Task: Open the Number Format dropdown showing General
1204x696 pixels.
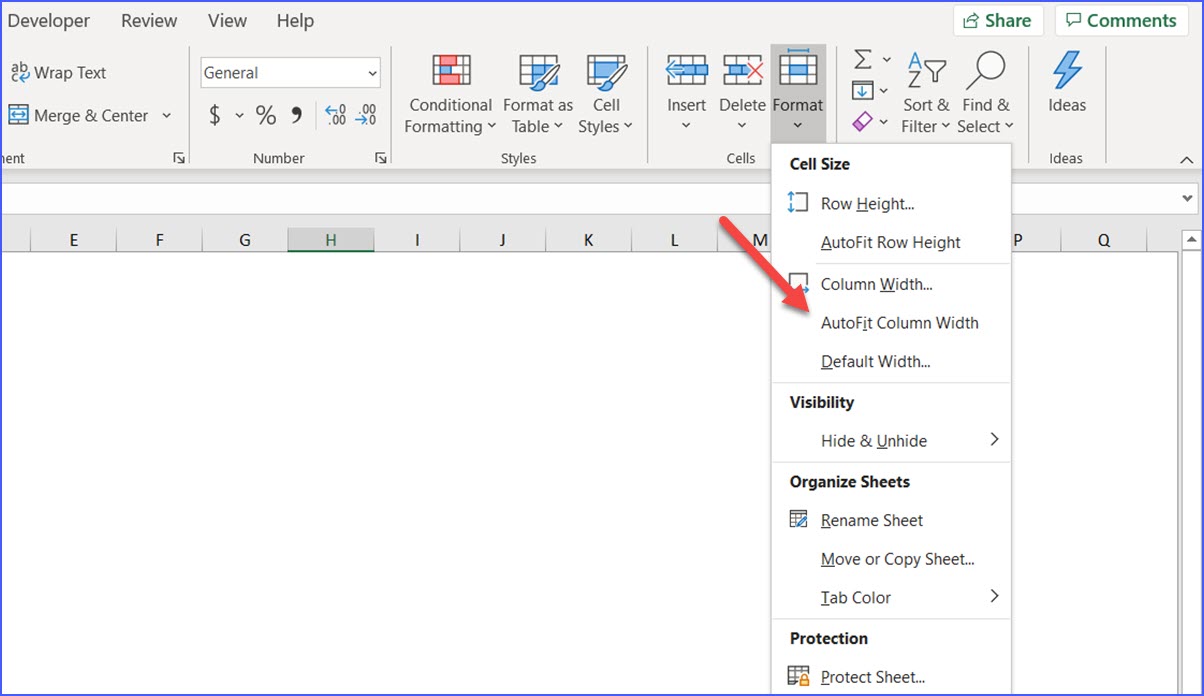Action: 289,72
